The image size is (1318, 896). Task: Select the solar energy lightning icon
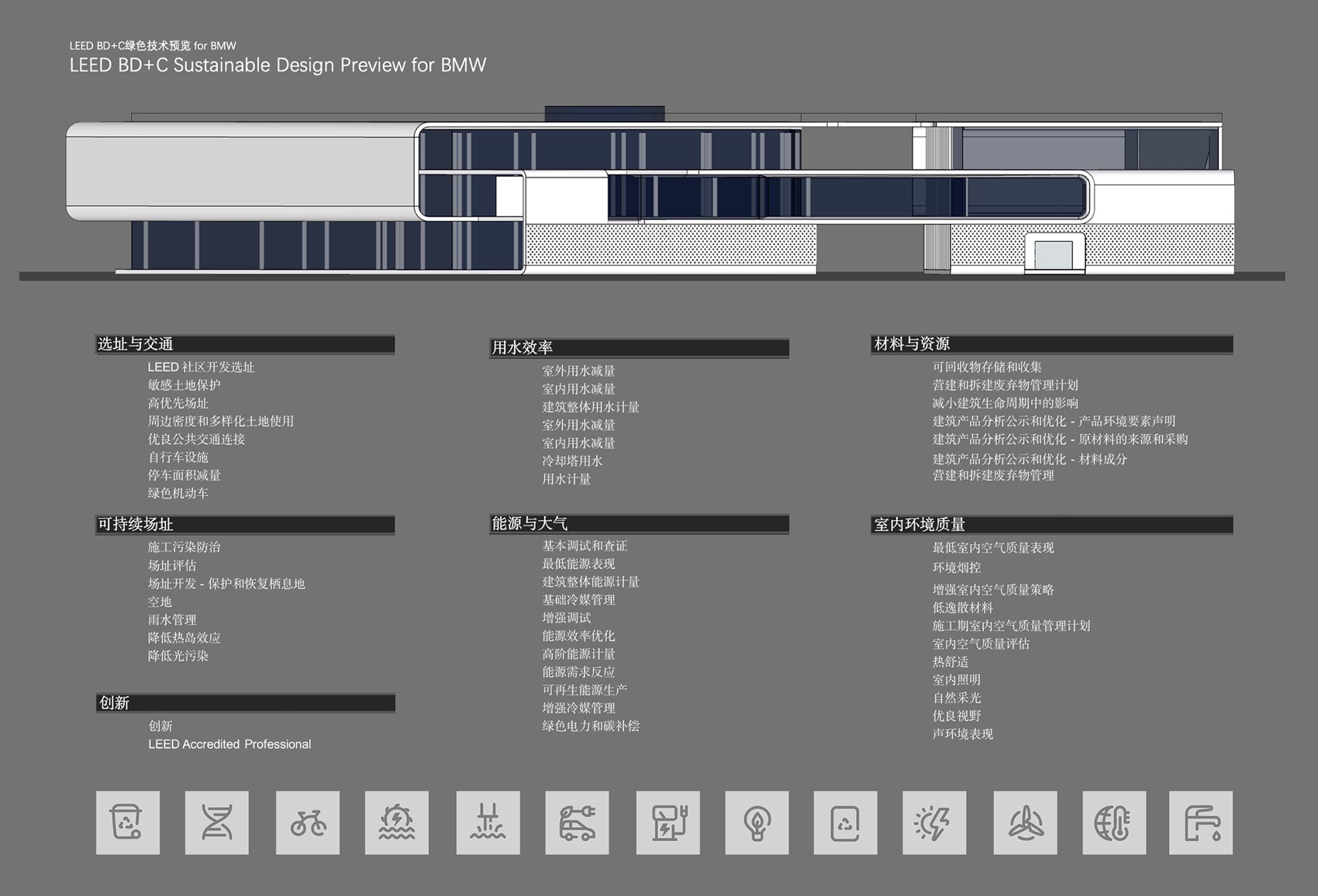click(x=934, y=822)
